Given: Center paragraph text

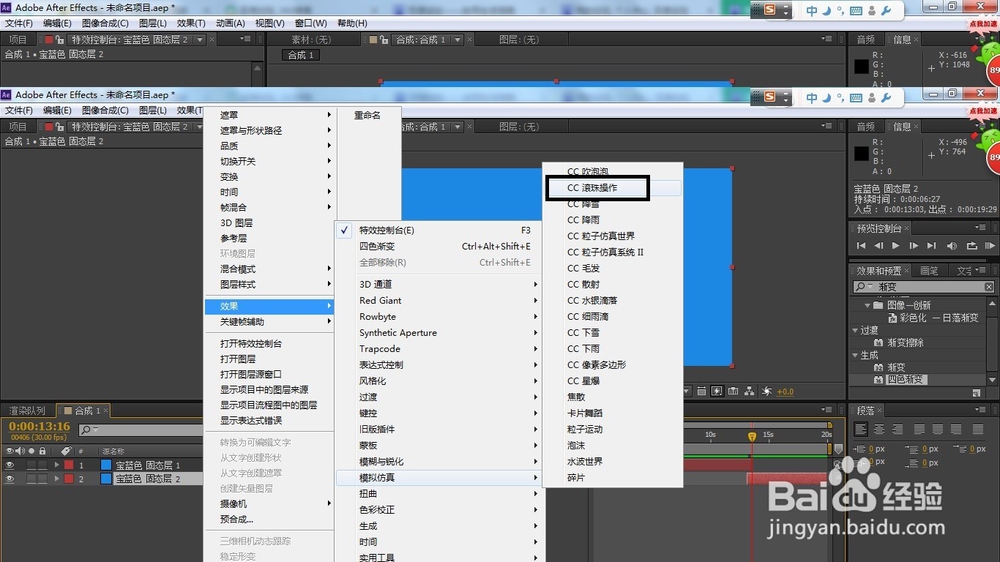Looking at the screenshot, I should [879, 429].
